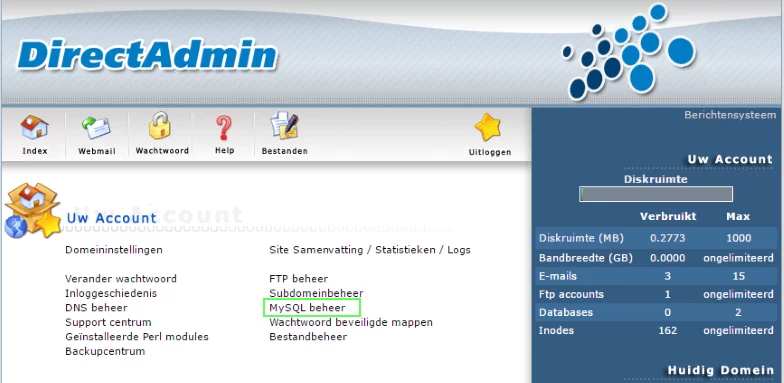Open the Bestanden files icon
The image size is (784, 383).
284,126
